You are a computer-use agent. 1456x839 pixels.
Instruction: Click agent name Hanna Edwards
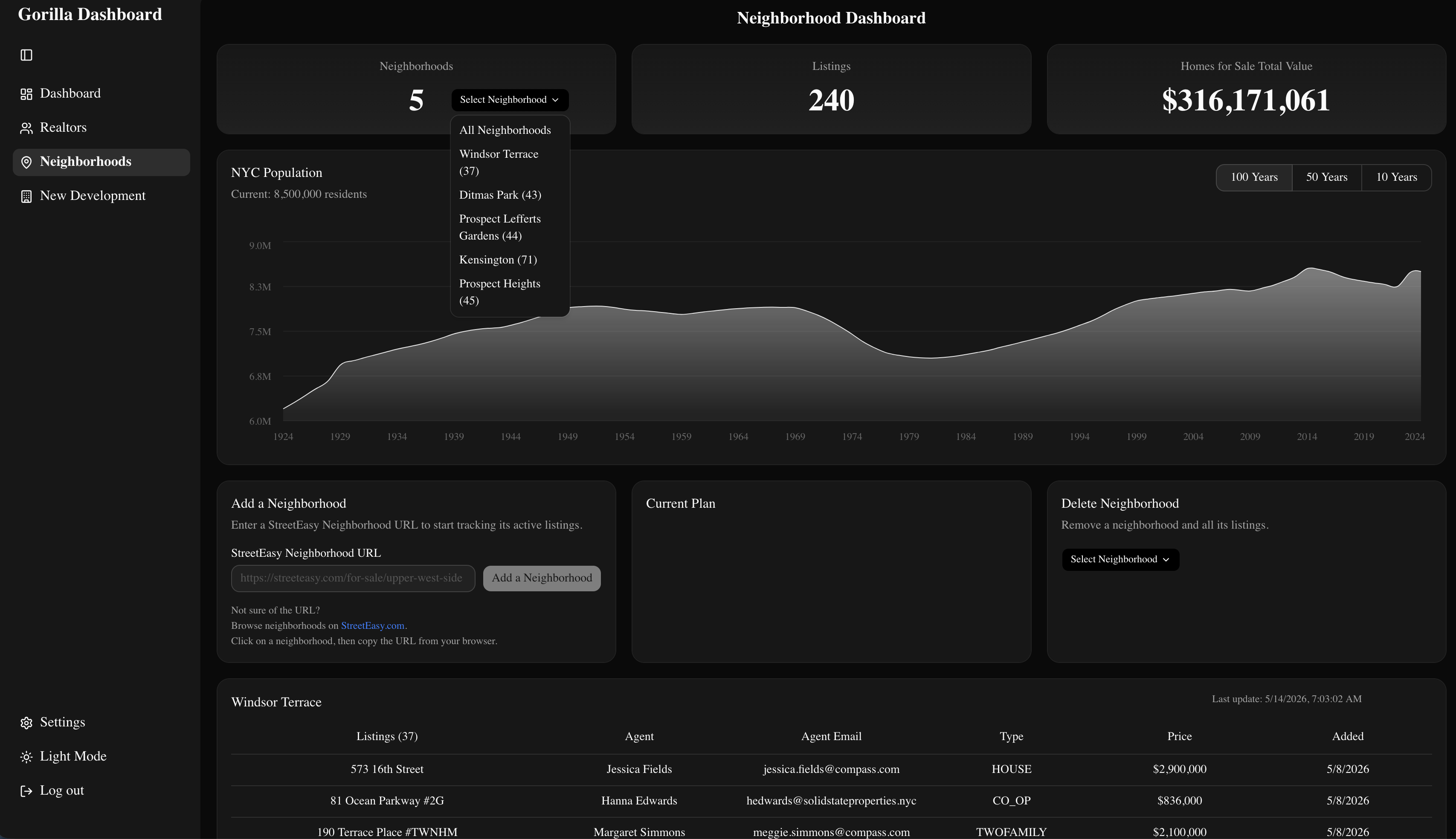click(x=639, y=801)
